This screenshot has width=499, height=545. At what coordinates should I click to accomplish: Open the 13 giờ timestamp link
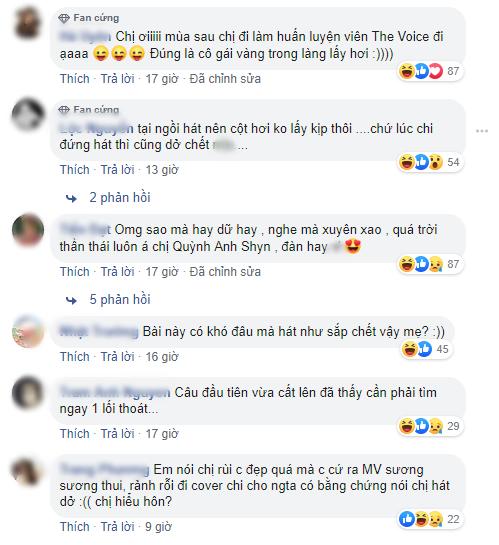(x=162, y=170)
